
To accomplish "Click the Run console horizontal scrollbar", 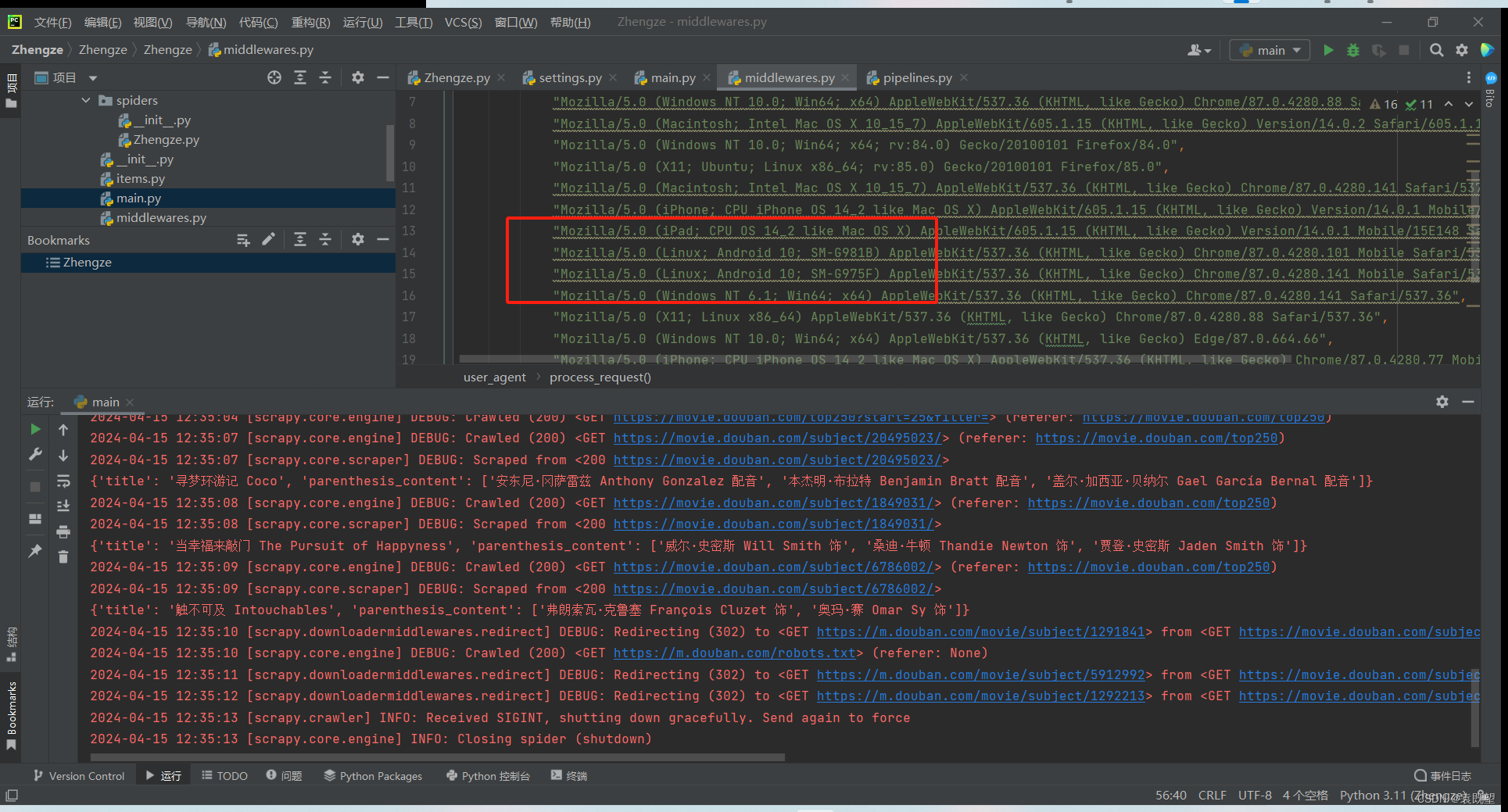I will click(438, 757).
